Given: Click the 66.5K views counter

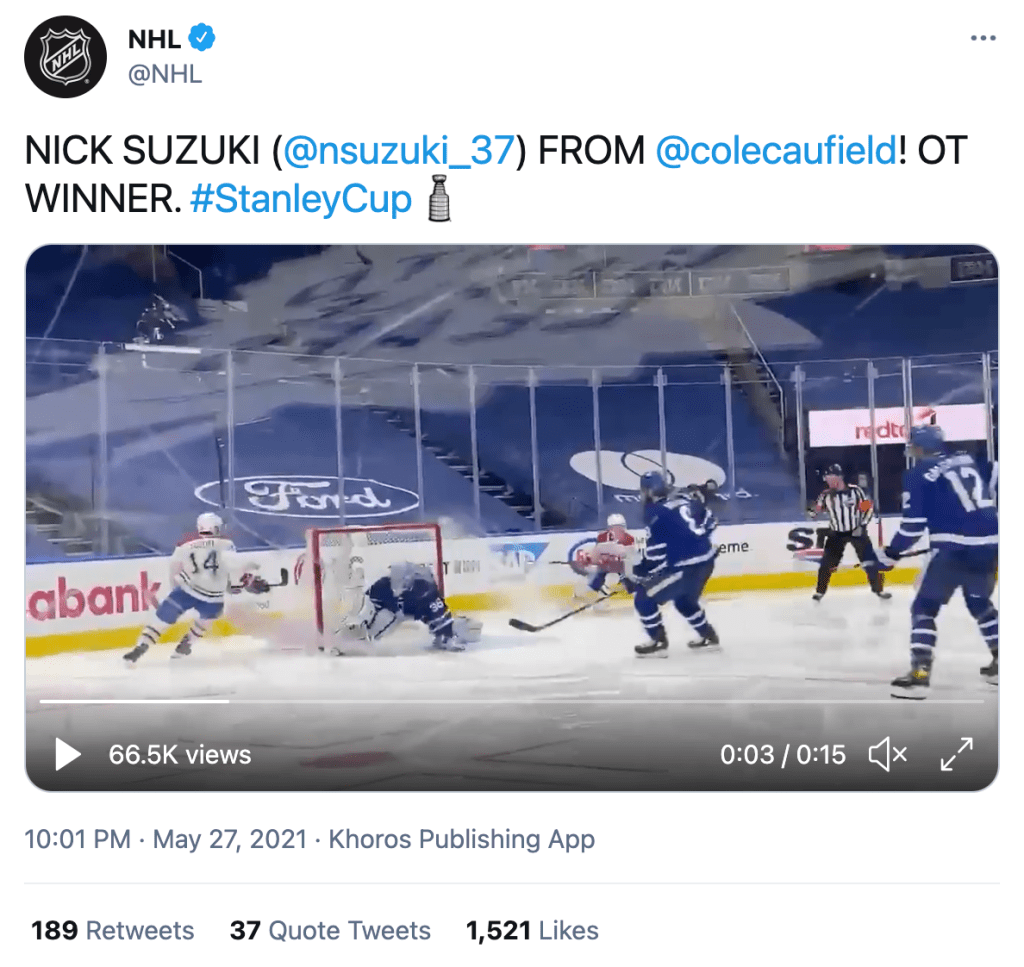Looking at the screenshot, I should (180, 754).
